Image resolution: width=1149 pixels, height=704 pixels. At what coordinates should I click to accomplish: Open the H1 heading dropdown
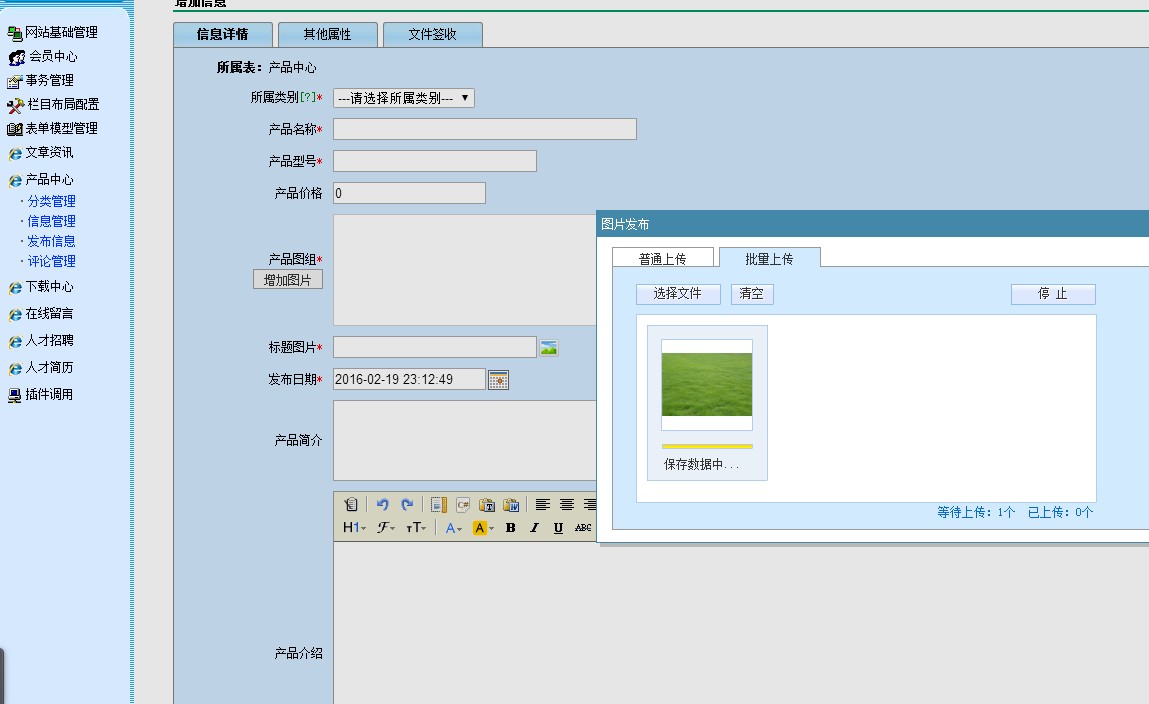pyautogui.click(x=354, y=528)
